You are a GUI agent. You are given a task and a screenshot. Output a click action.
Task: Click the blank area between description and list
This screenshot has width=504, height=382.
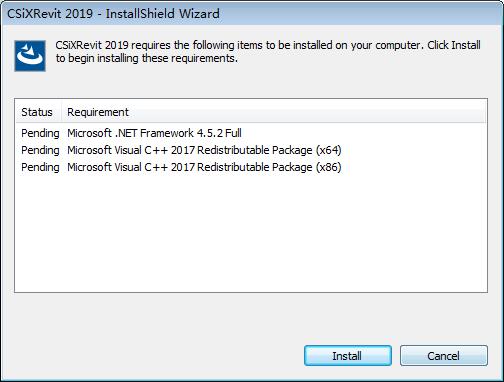pos(251,85)
